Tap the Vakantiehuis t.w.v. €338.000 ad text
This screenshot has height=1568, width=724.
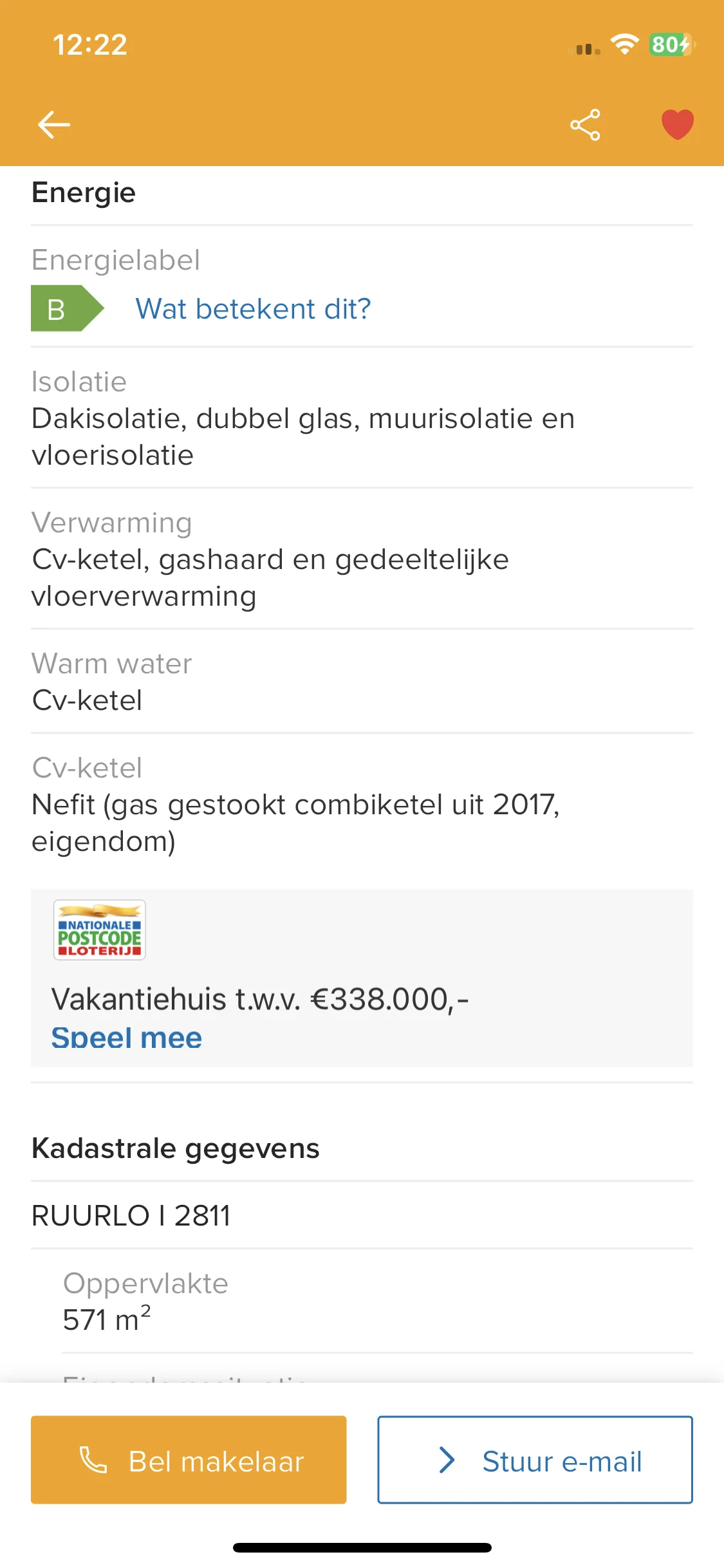260,999
